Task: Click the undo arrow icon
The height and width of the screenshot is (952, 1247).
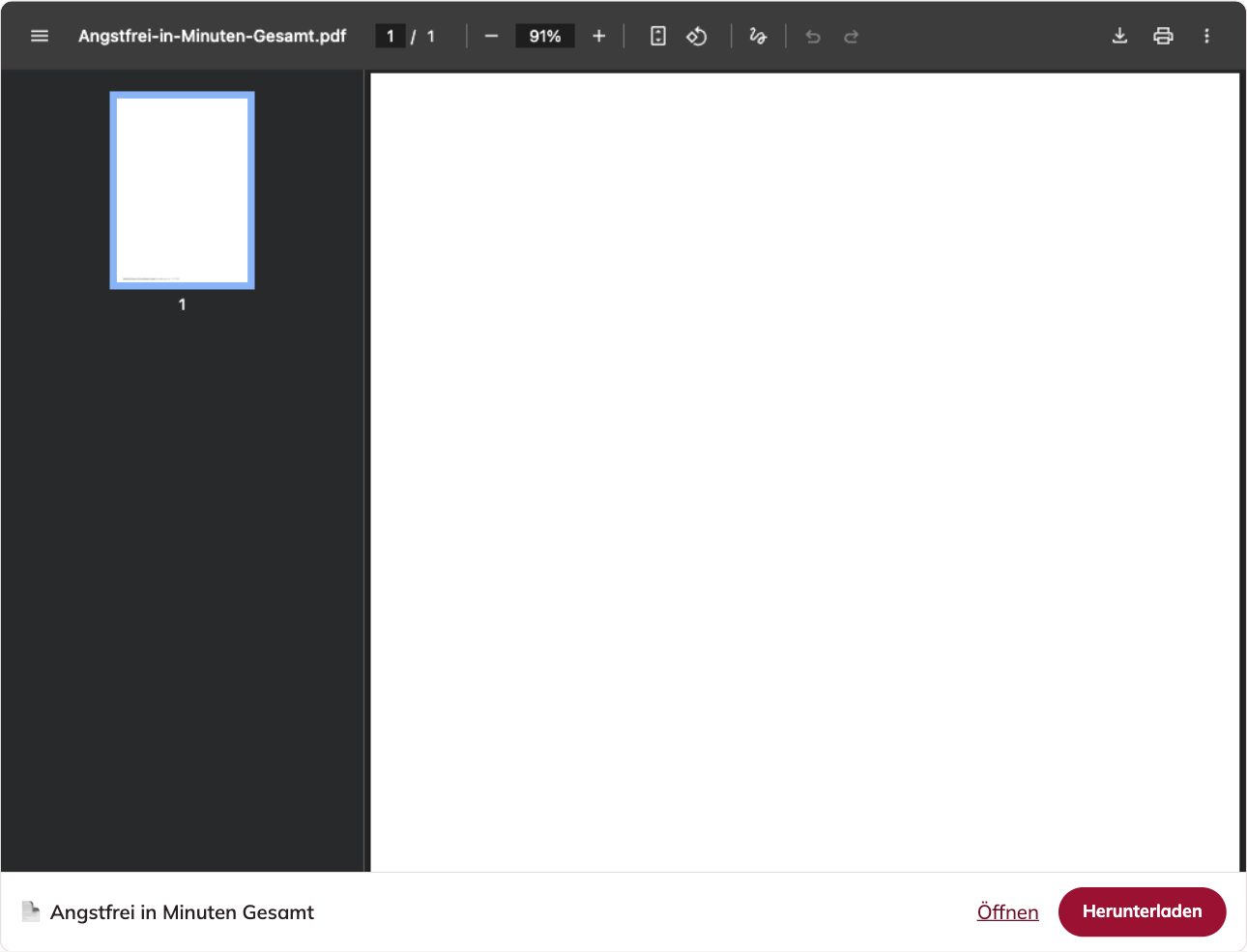Action: (813, 37)
